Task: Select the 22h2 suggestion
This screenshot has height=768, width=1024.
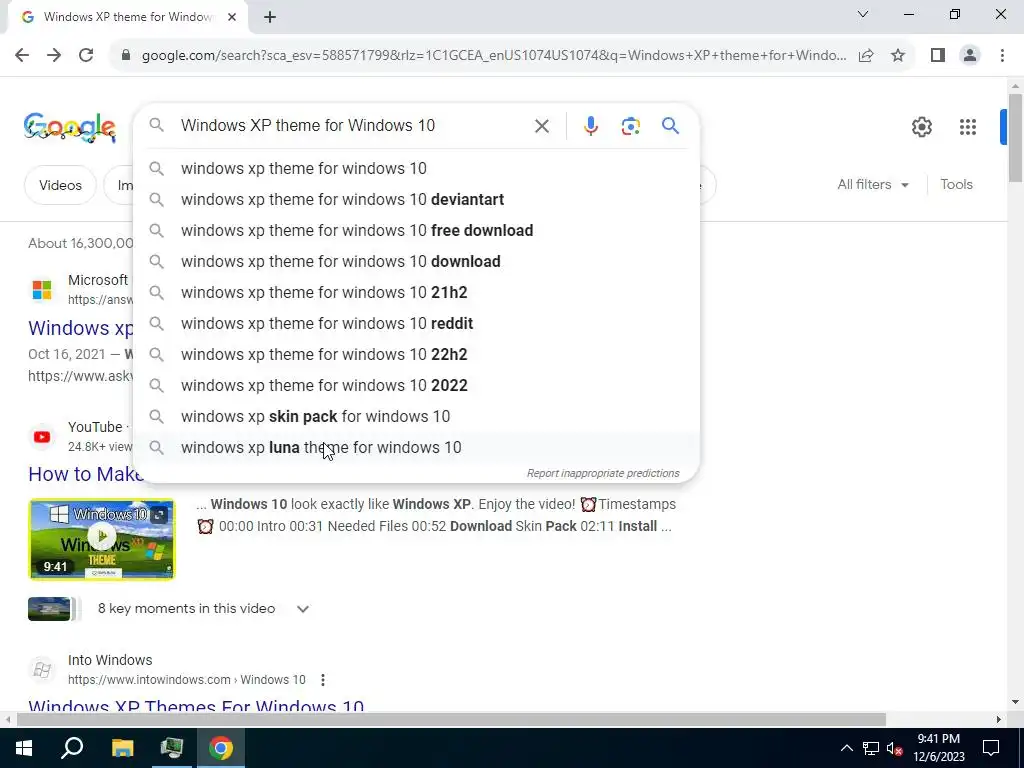Action: pos(416,355)
